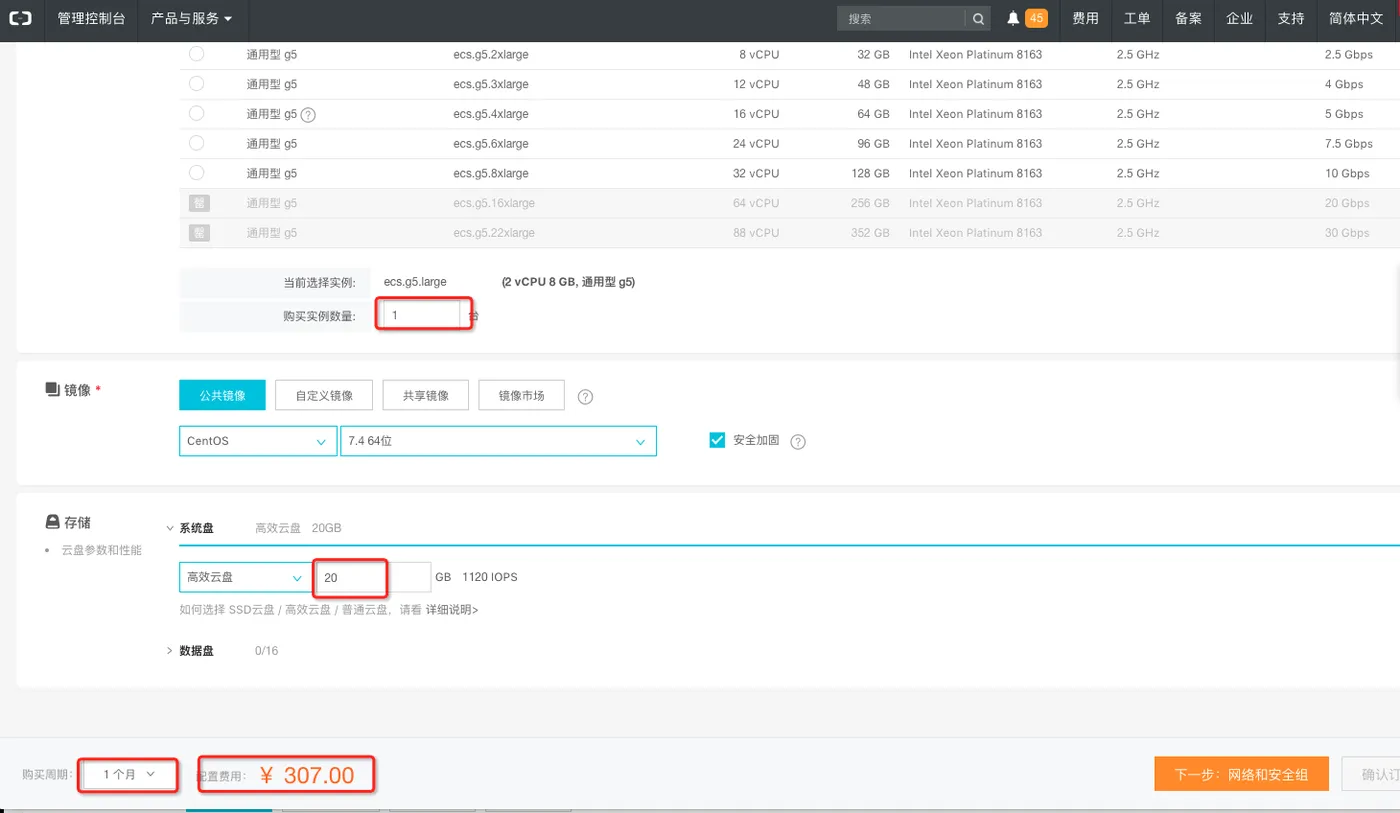Open the notifications bell icon
1400x813 pixels.
pos(1013,19)
